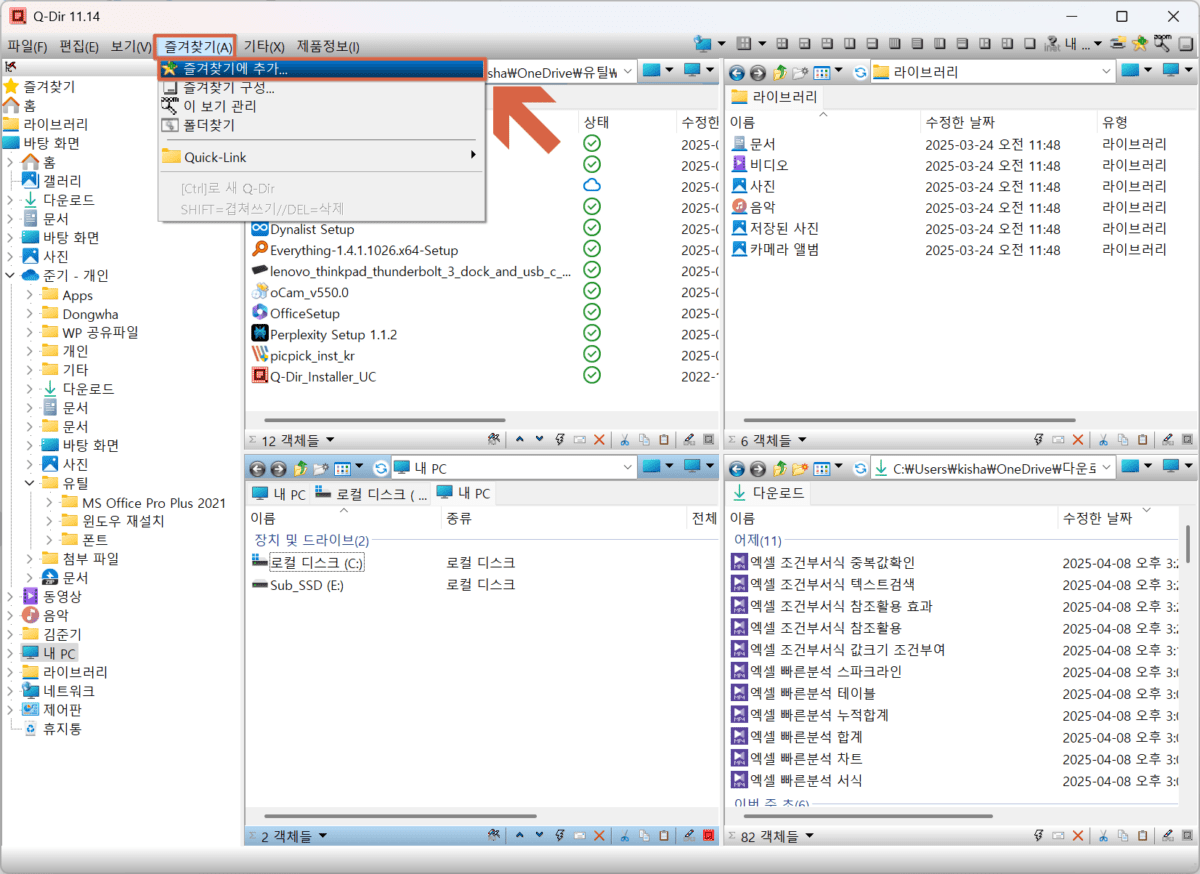Expand the 동영상 node in the folder tree
The image size is (1200, 874).
pos(10,597)
